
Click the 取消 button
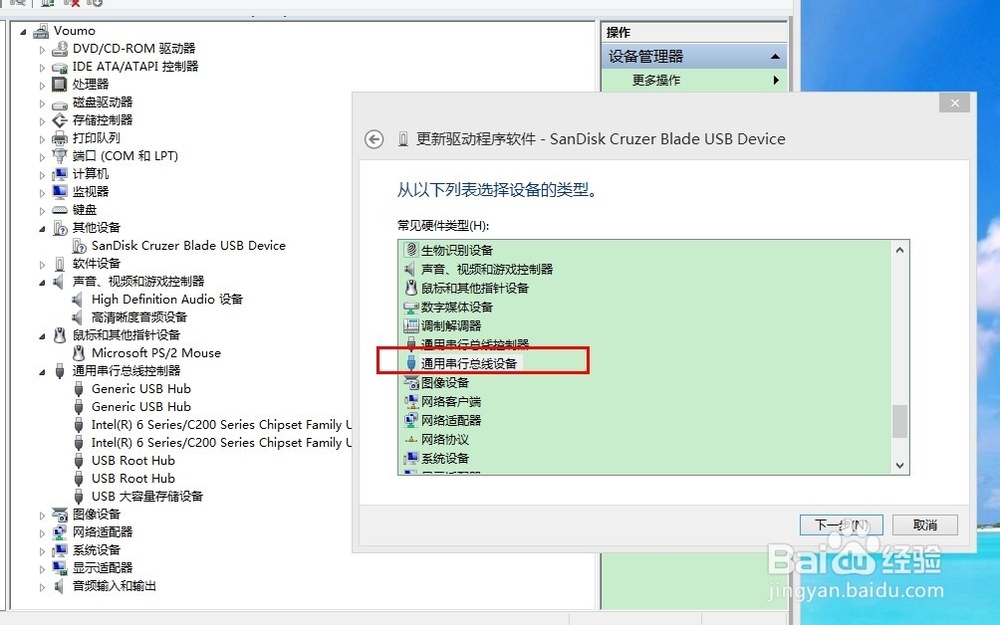click(925, 525)
